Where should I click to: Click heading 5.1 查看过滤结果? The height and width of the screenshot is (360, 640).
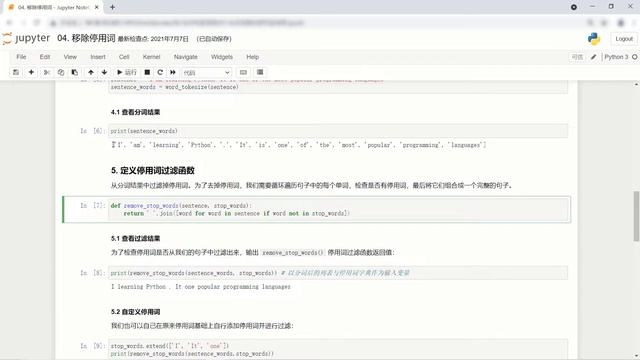click(135, 238)
